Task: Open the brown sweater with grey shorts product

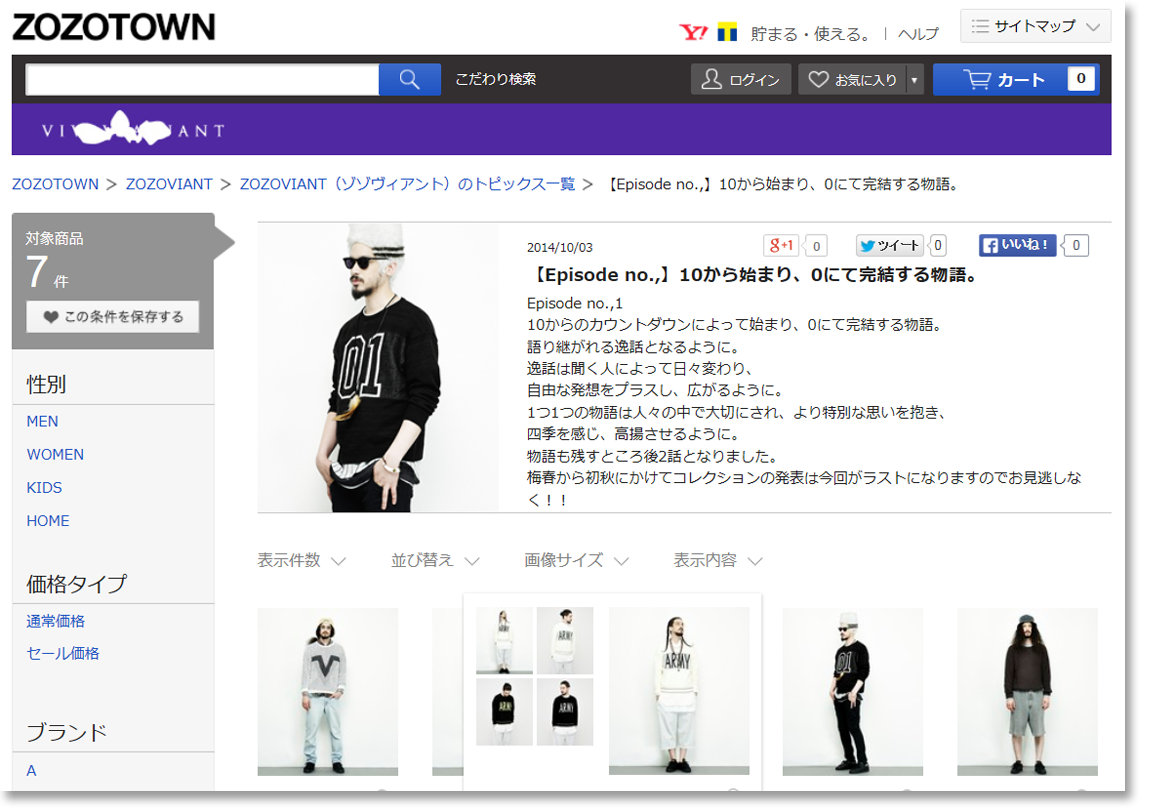Action: pos(1027,692)
